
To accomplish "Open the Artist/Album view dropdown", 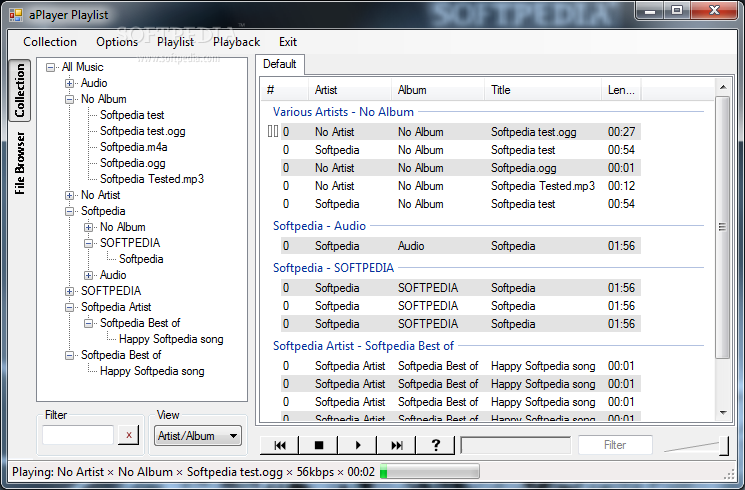I will (x=198, y=436).
